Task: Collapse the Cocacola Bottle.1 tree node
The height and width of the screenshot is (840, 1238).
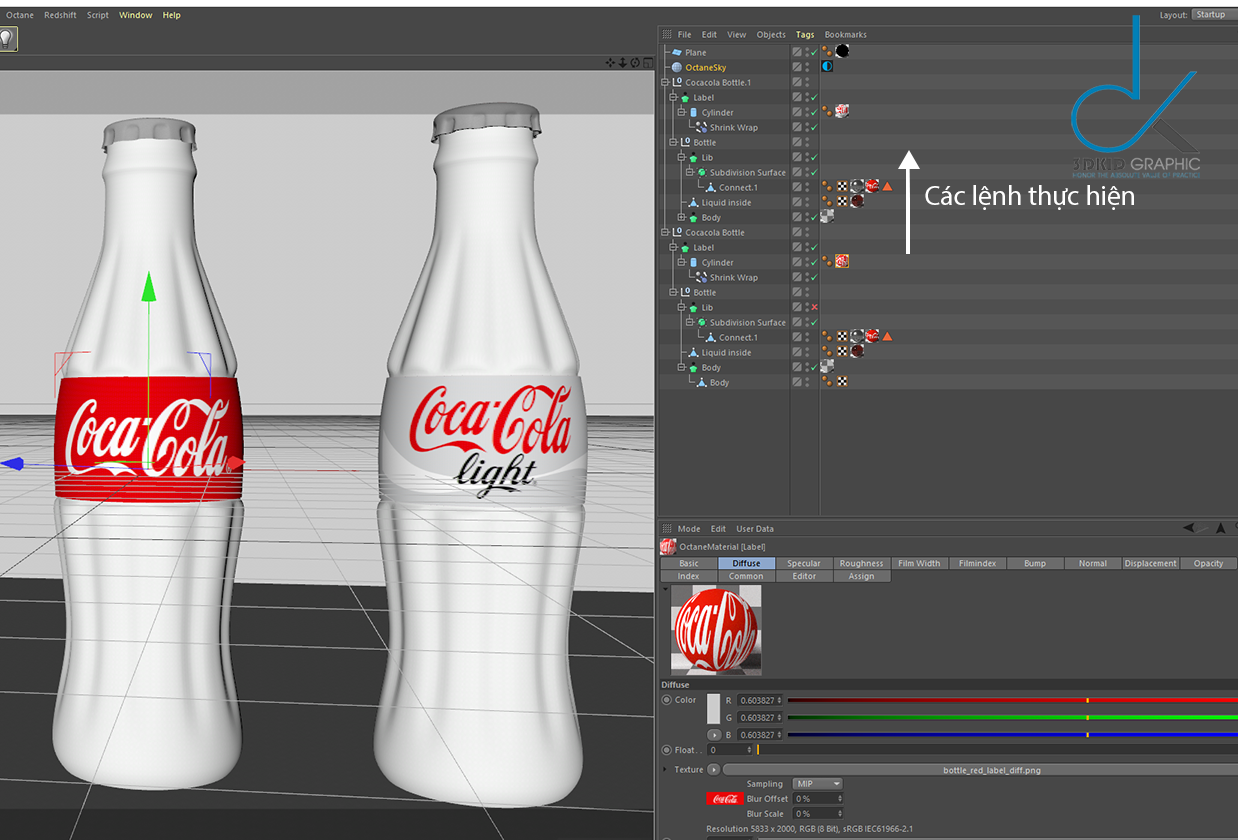Action: (667, 82)
